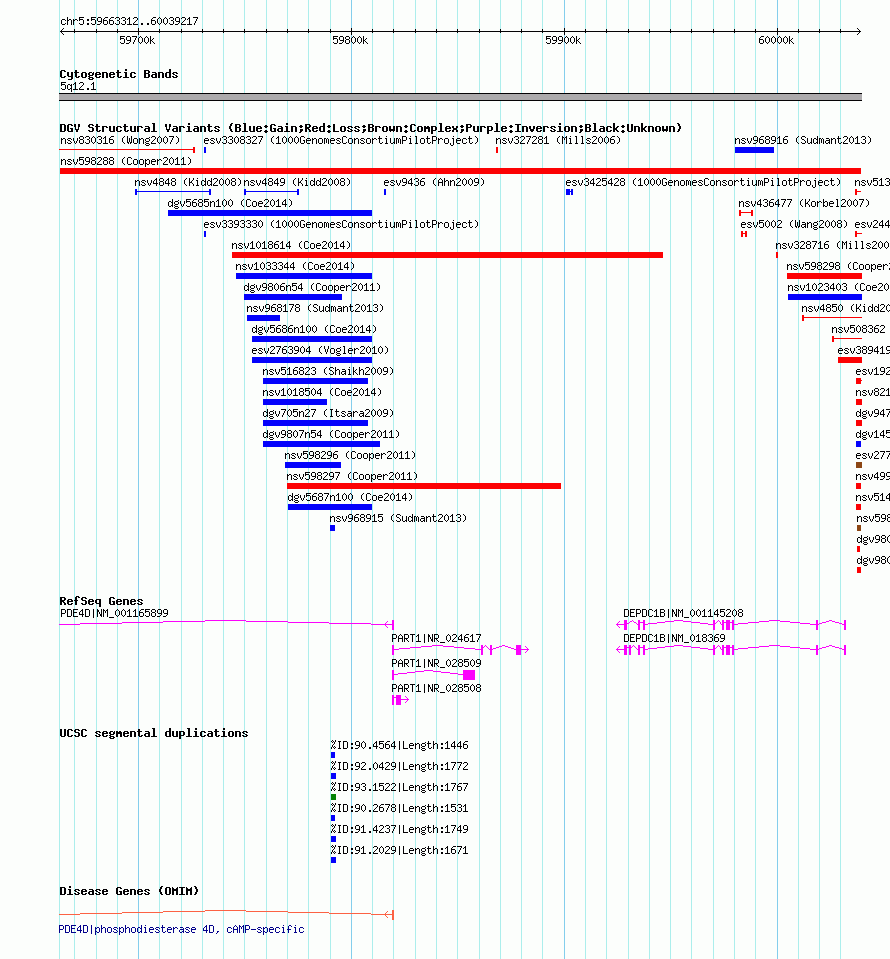Click the 5q12.1 cytogenetic band bar
The width and height of the screenshot is (890, 959).
pos(460,97)
